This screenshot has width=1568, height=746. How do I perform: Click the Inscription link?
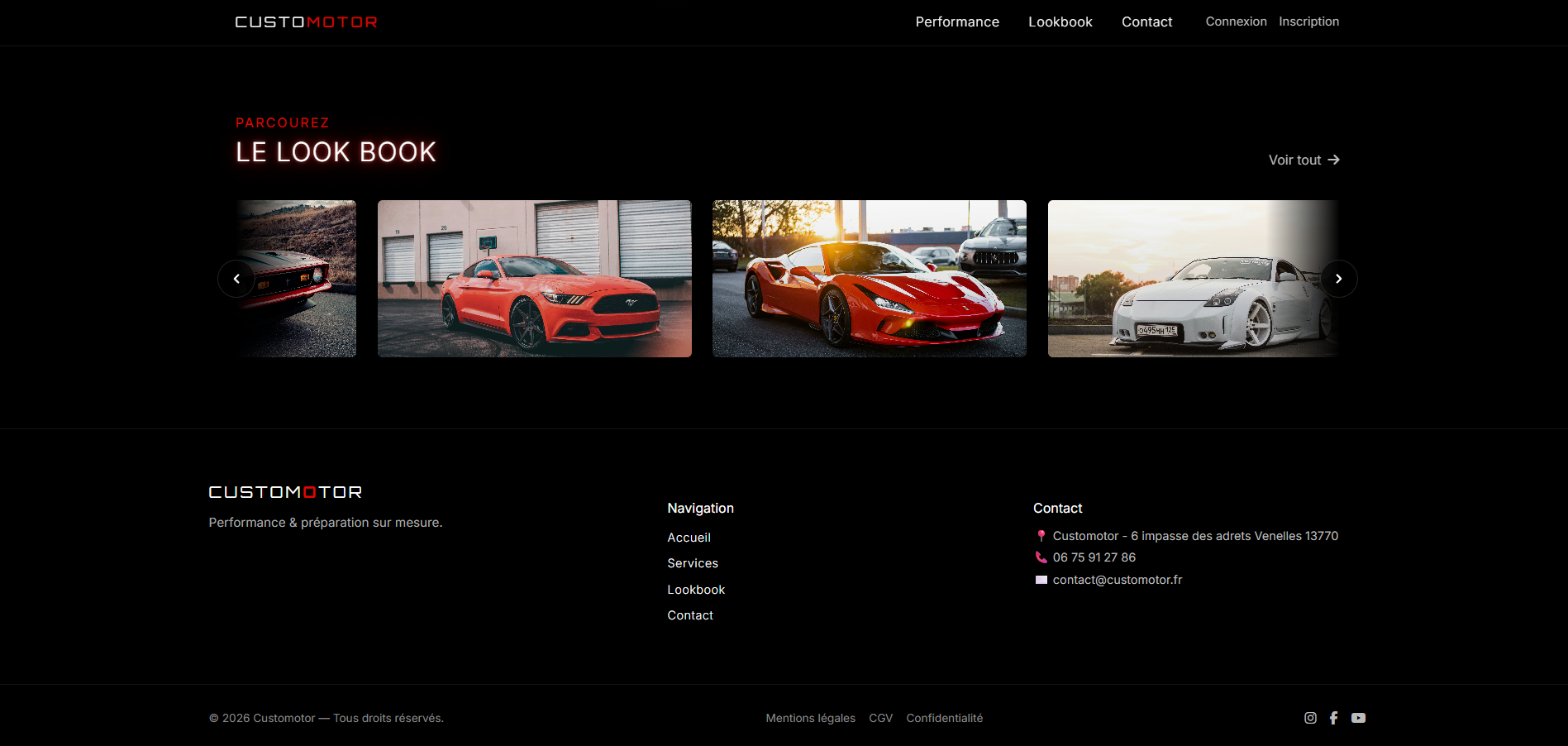coord(1308,22)
